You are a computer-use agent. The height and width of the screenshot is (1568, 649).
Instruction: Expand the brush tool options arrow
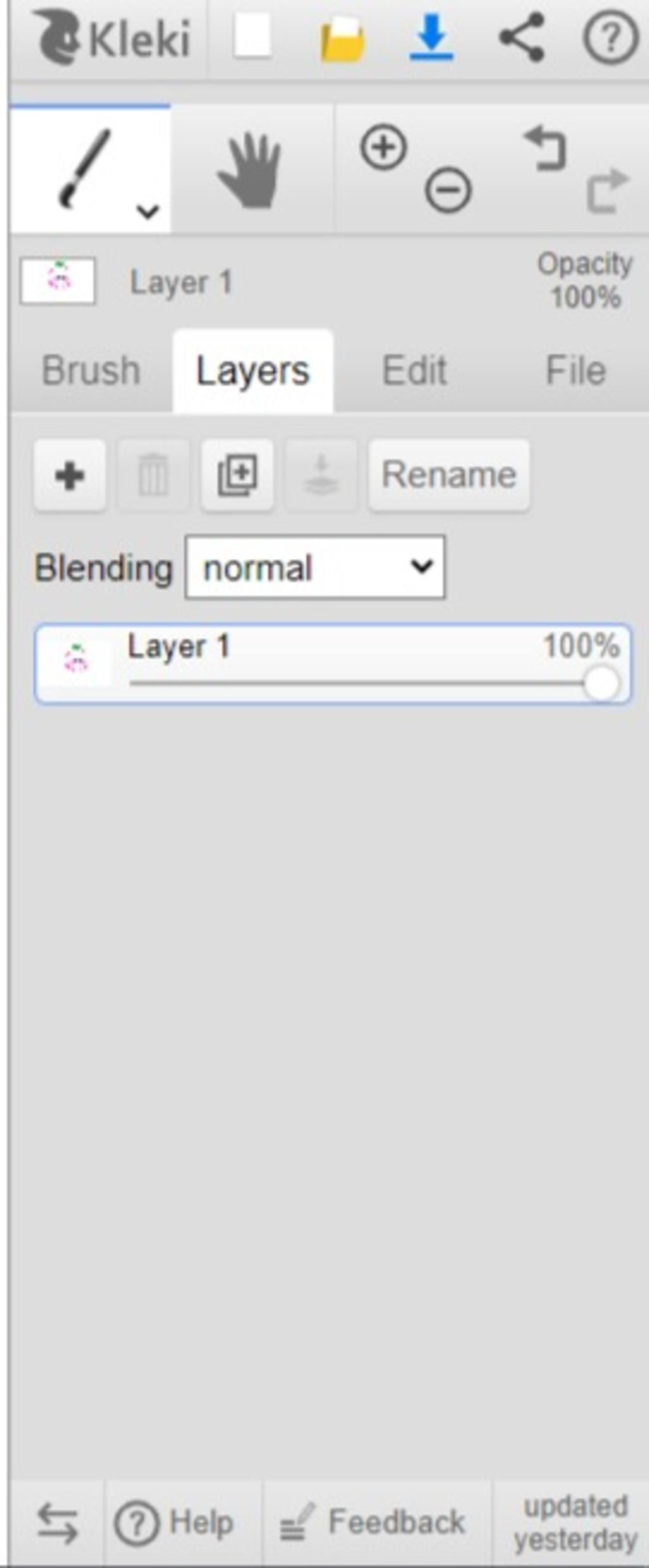[148, 211]
